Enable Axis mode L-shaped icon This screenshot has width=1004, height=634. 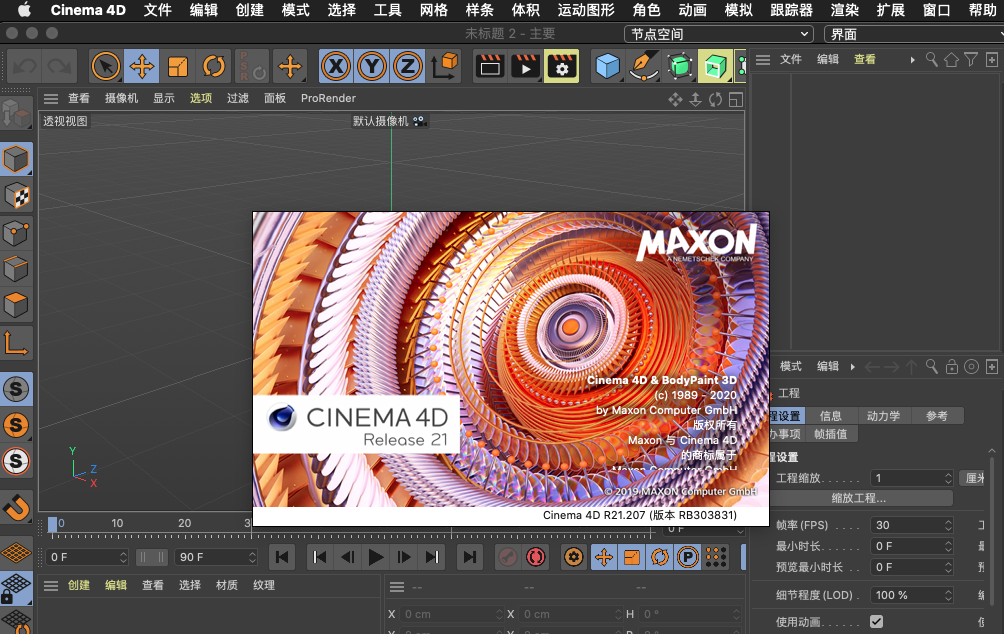(x=16, y=343)
